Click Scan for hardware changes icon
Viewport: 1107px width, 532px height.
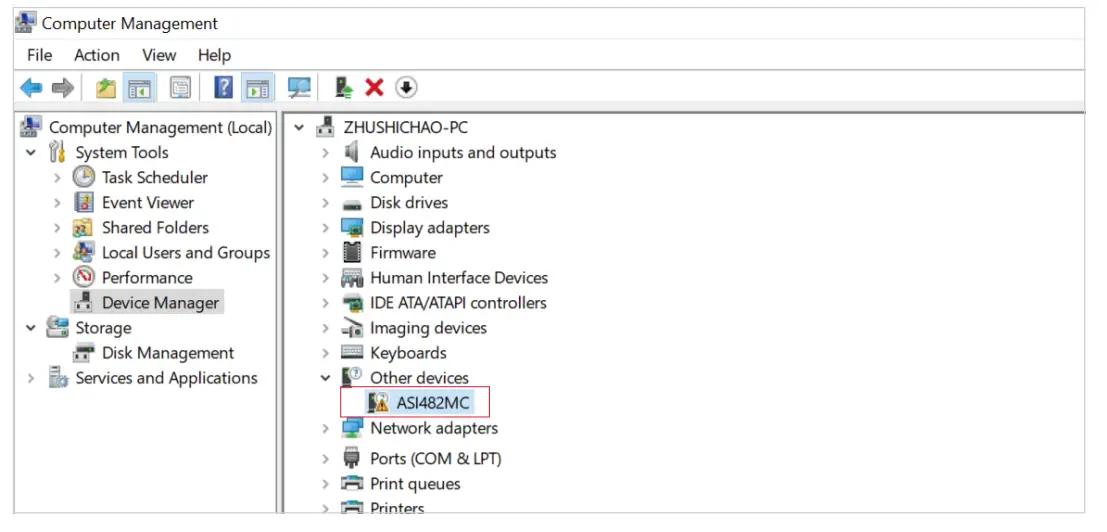click(x=299, y=88)
